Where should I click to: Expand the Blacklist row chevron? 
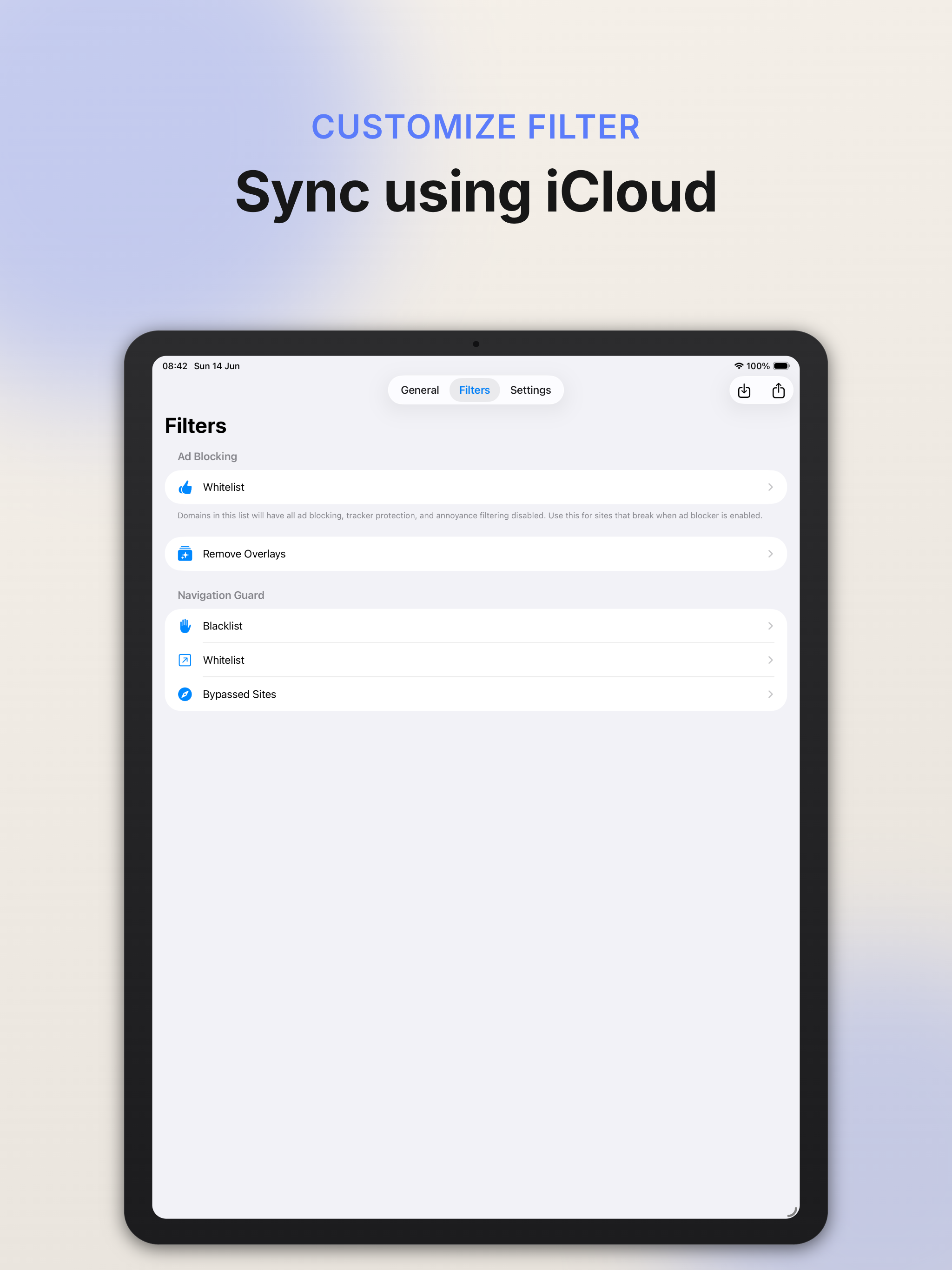tap(771, 626)
